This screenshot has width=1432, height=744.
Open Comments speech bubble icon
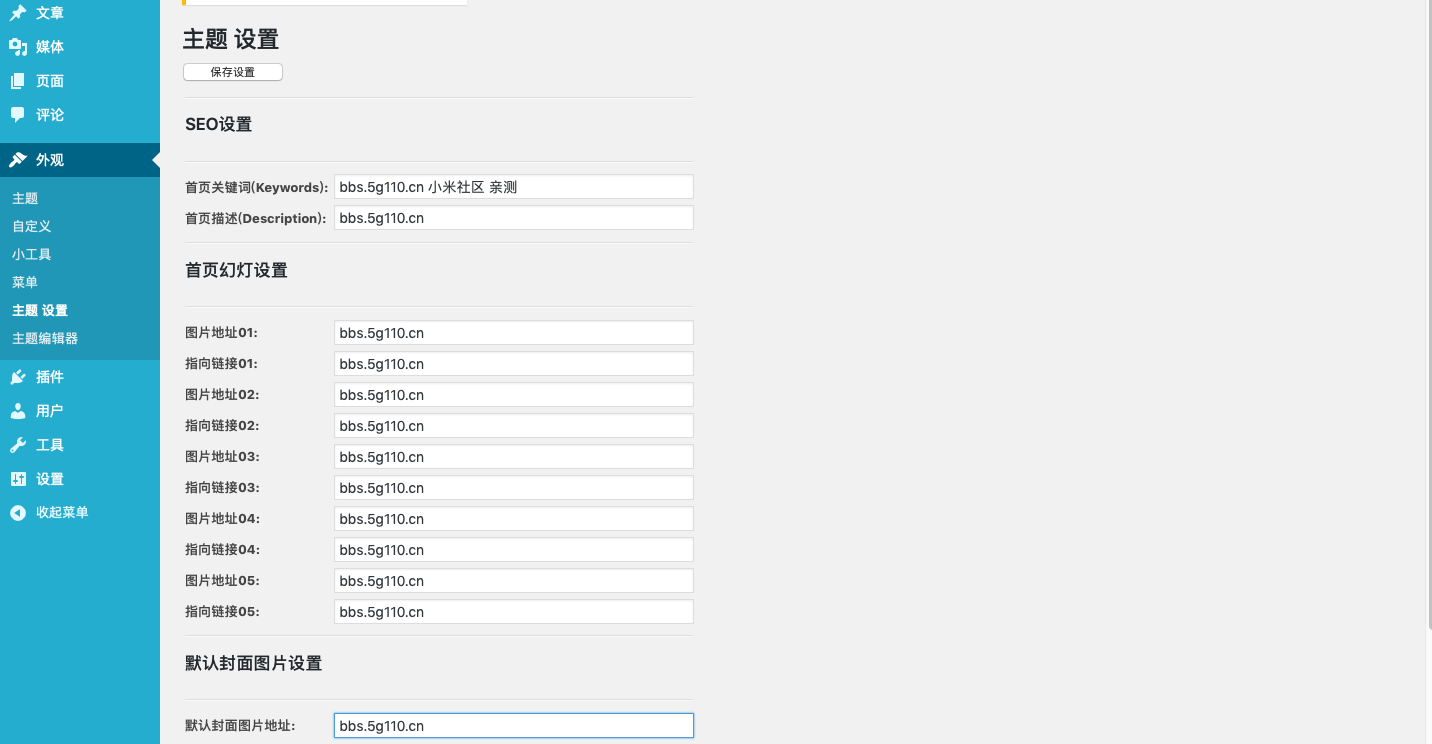coord(18,115)
